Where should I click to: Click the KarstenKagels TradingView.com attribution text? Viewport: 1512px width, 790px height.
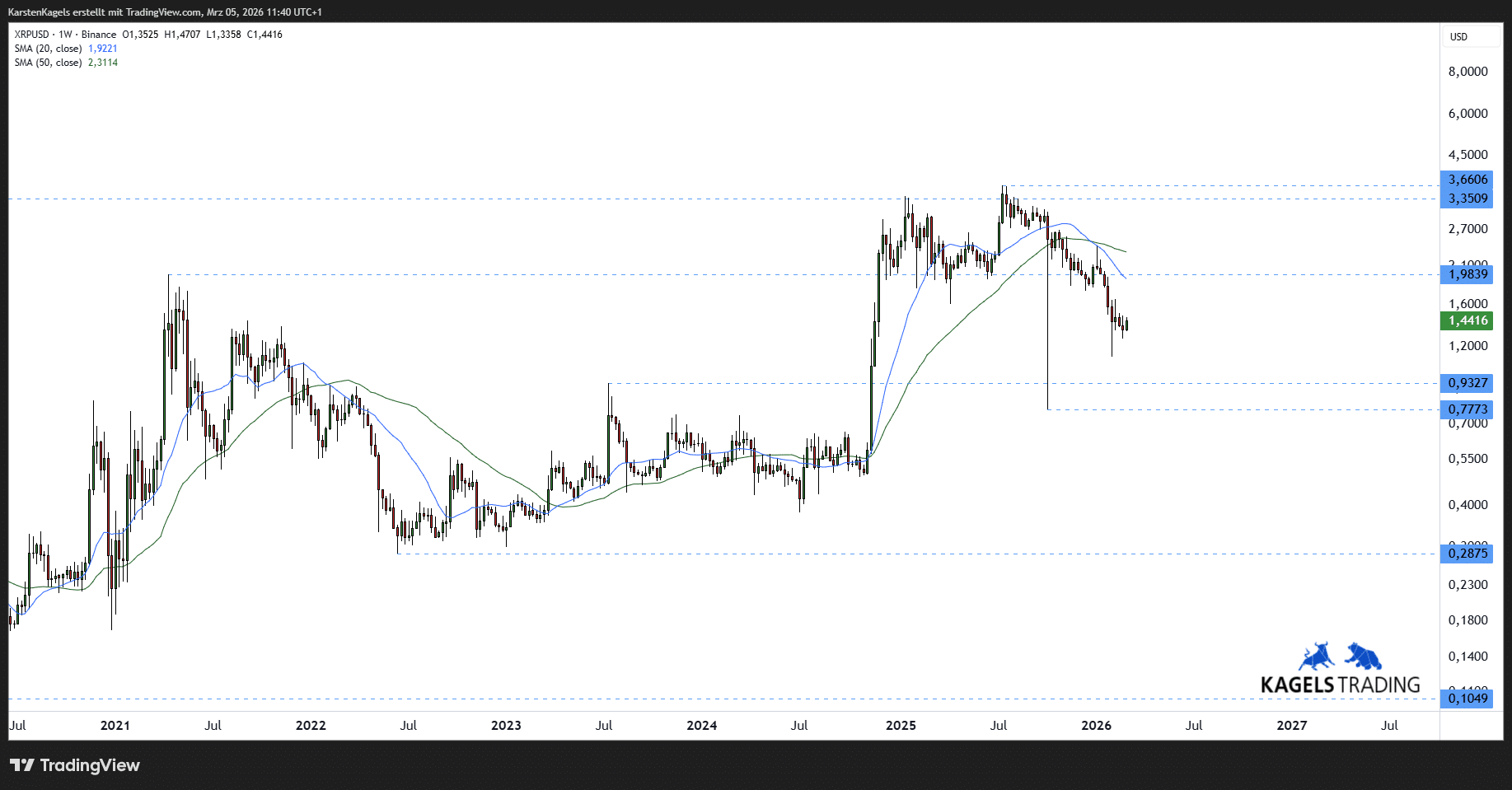coord(165,12)
